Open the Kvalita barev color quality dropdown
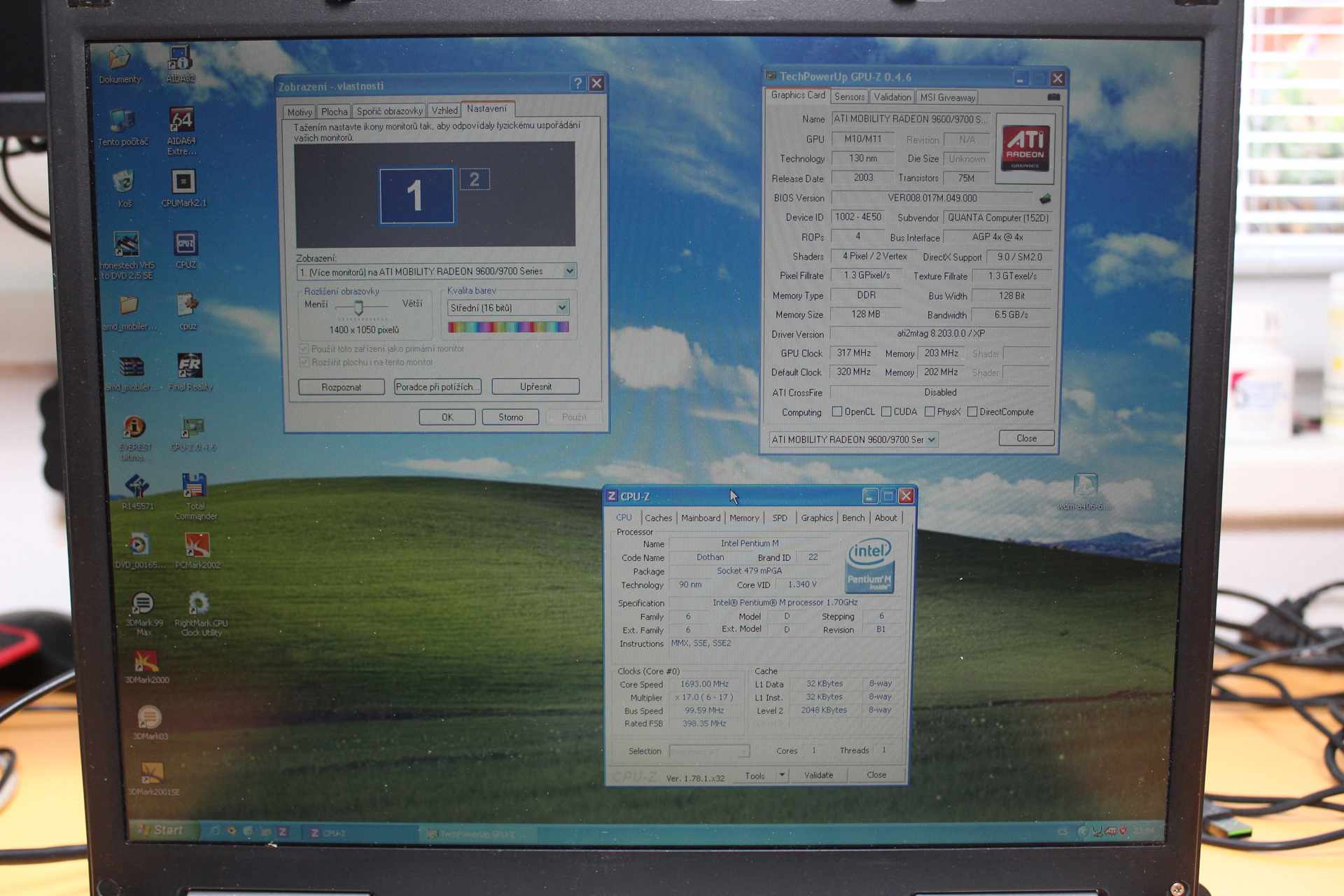The image size is (1344, 896). click(561, 308)
